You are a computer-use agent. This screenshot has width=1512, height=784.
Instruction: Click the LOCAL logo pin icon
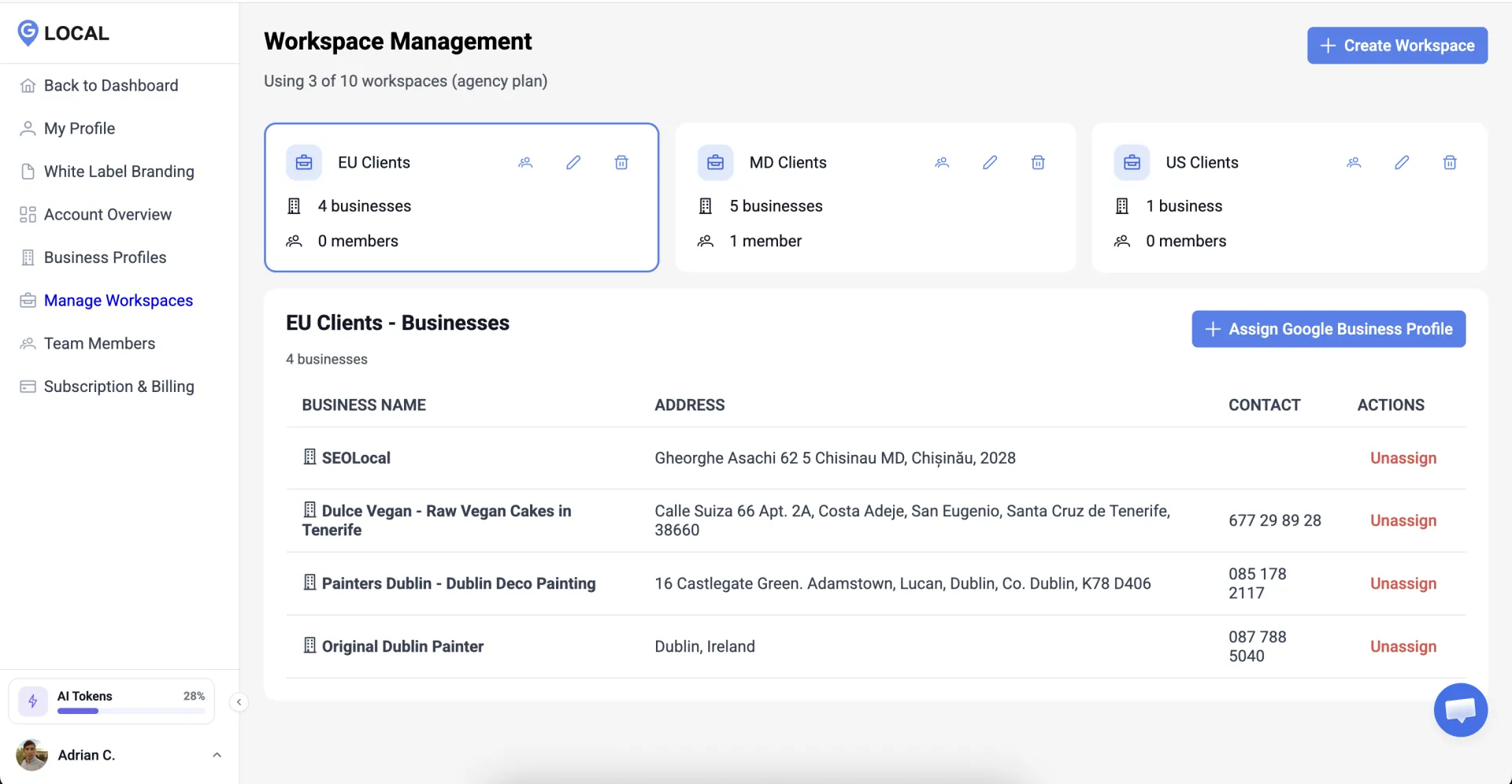click(x=28, y=33)
